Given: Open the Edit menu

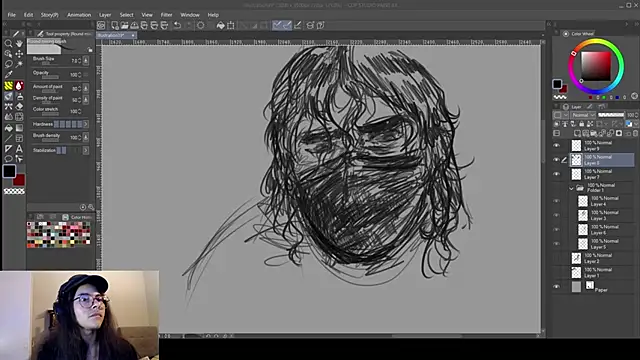Looking at the screenshot, I should [28, 15].
